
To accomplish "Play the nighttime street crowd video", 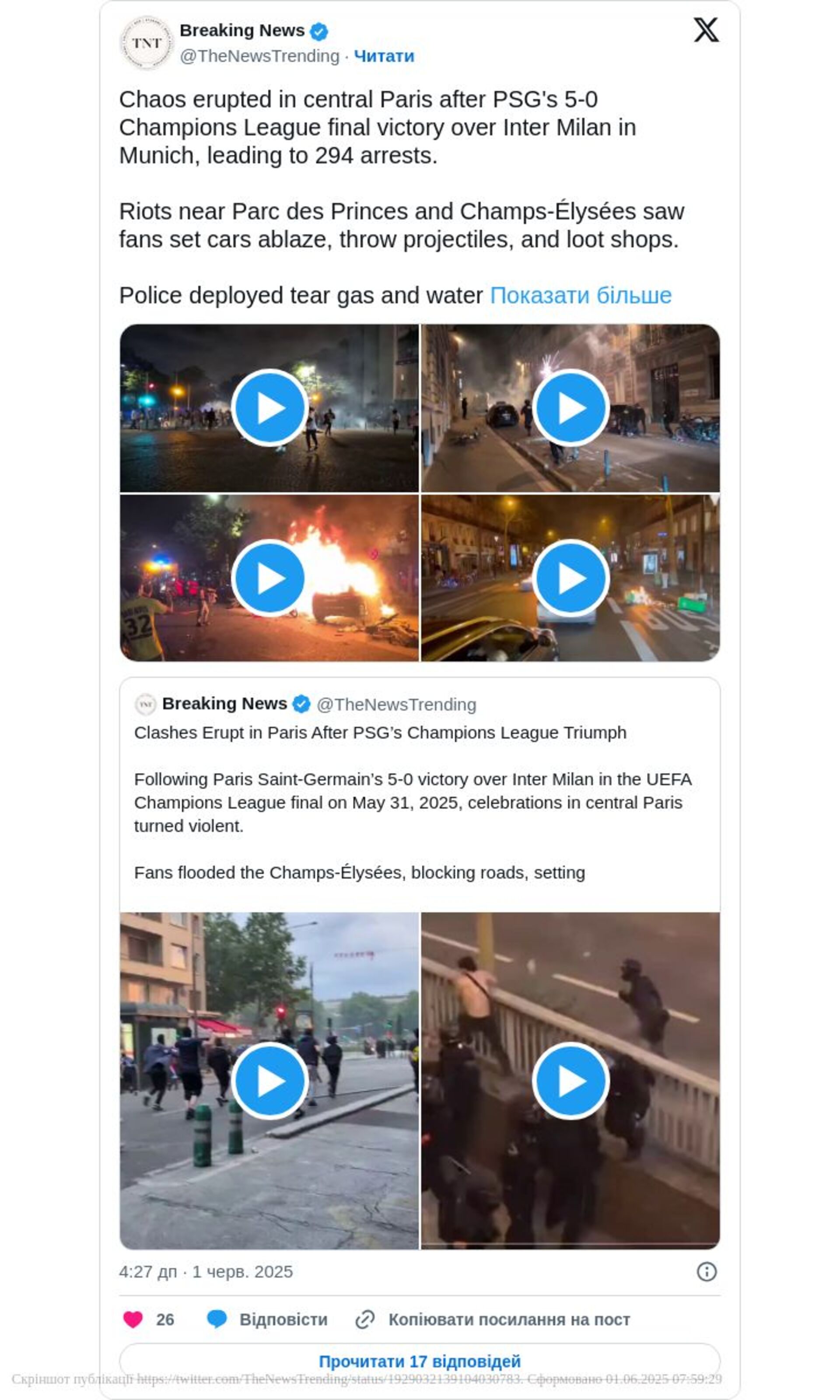I will coord(269,408).
